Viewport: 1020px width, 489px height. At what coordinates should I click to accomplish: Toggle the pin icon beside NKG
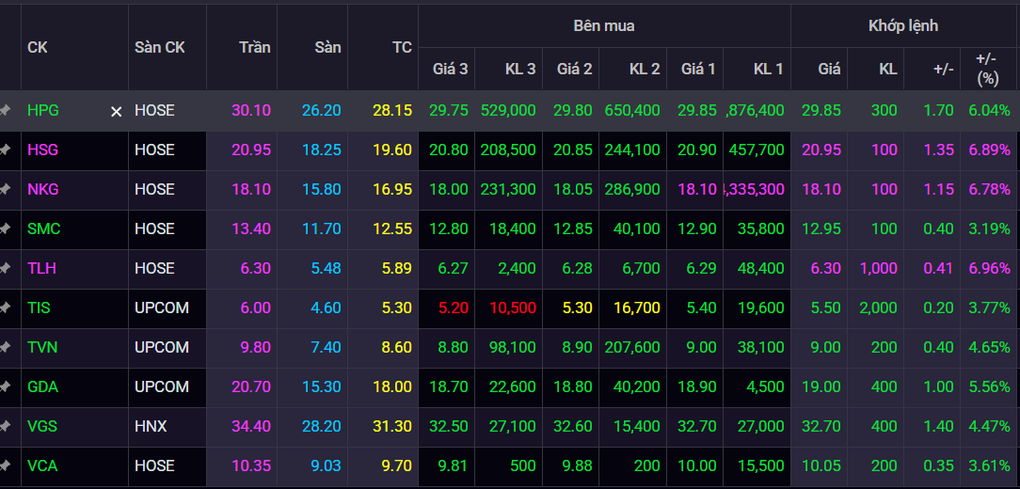point(5,189)
